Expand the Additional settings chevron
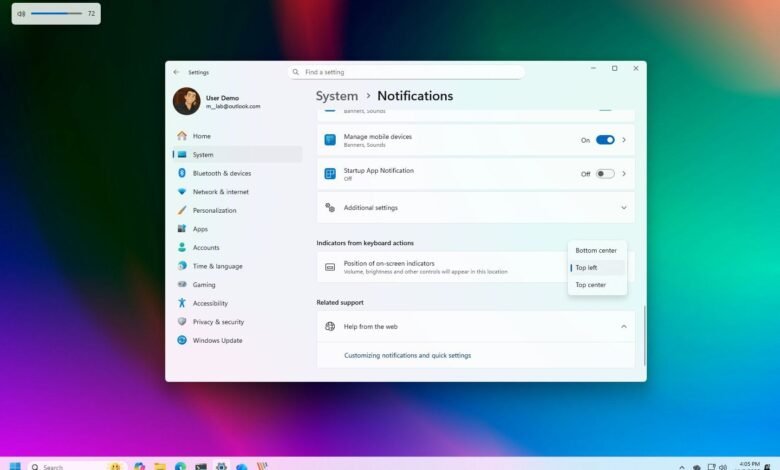This screenshot has width=780, height=470. (624, 207)
